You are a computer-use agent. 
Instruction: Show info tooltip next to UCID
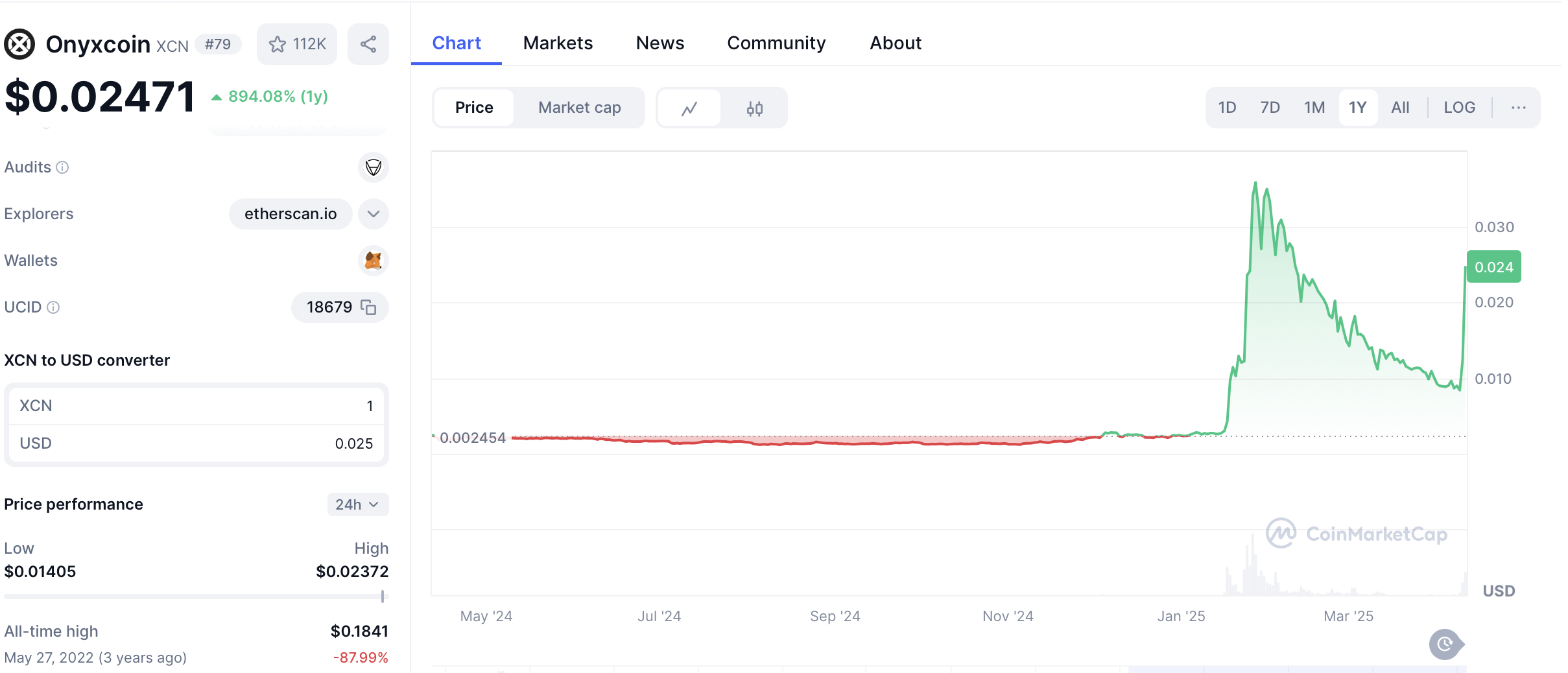53,307
